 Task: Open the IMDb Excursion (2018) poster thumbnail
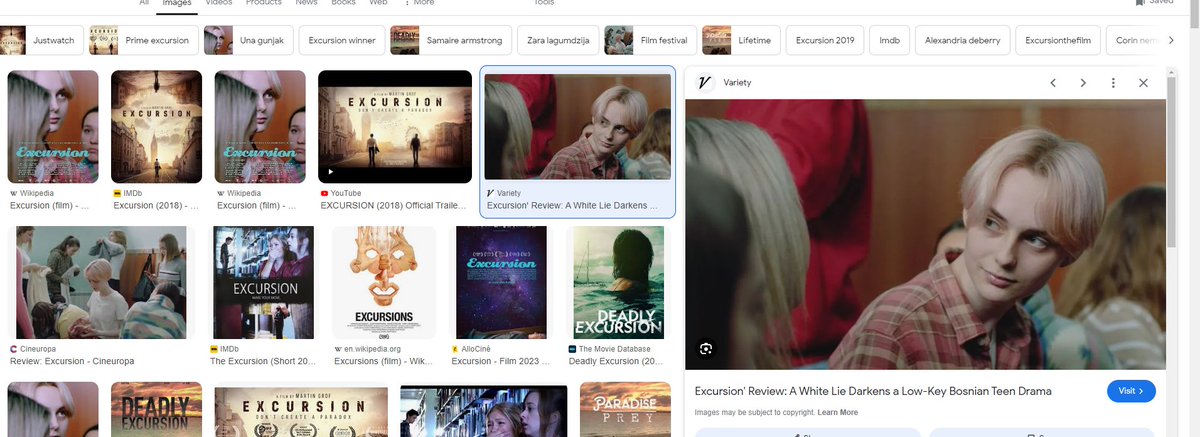click(156, 126)
